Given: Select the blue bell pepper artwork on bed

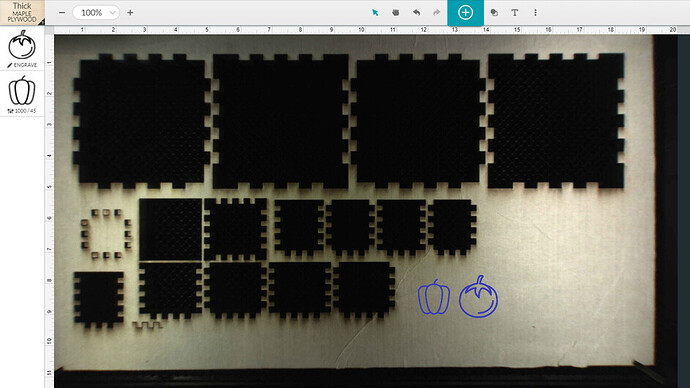Looking at the screenshot, I should (434, 297).
